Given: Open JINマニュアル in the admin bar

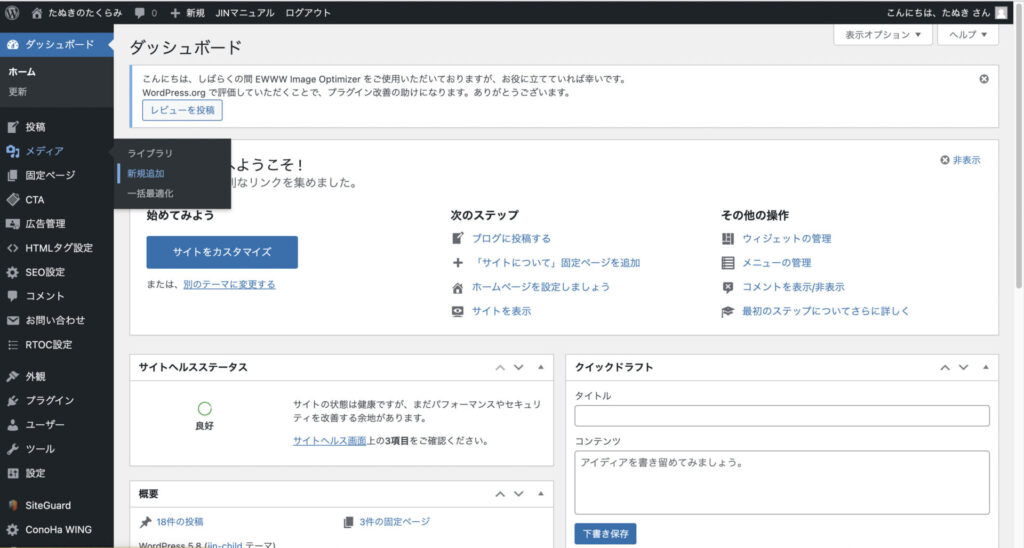Looking at the screenshot, I should click(x=245, y=13).
